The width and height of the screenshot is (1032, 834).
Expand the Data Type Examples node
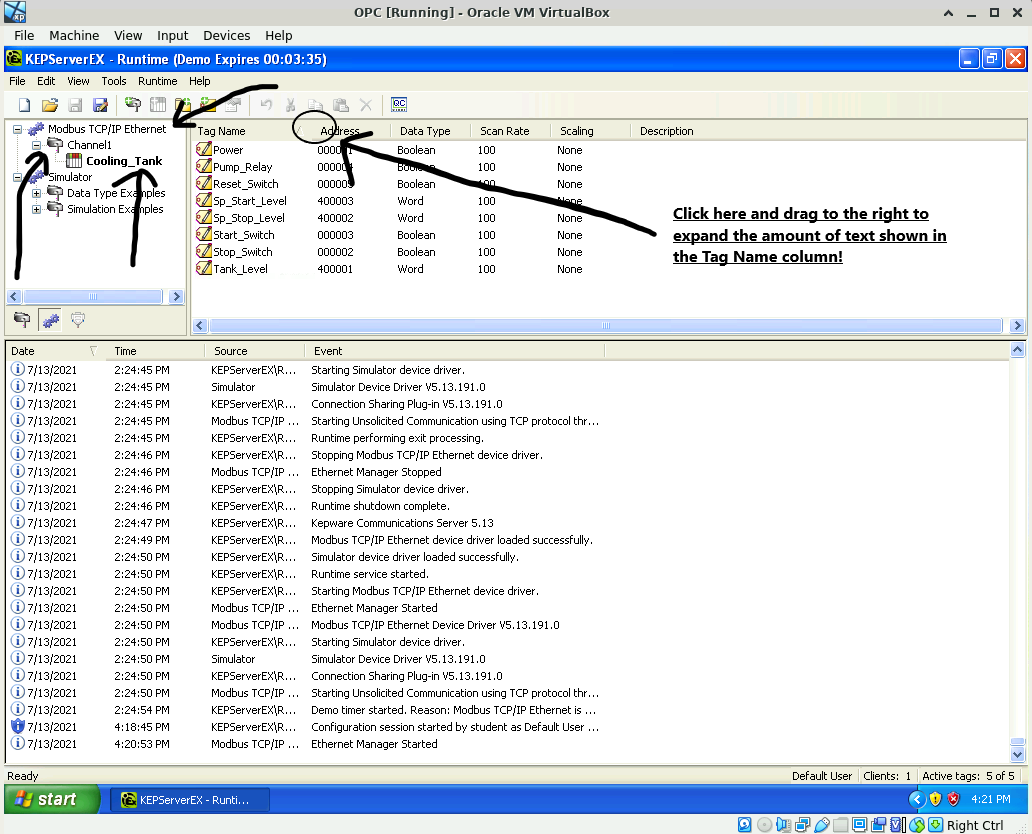point(37,193)
